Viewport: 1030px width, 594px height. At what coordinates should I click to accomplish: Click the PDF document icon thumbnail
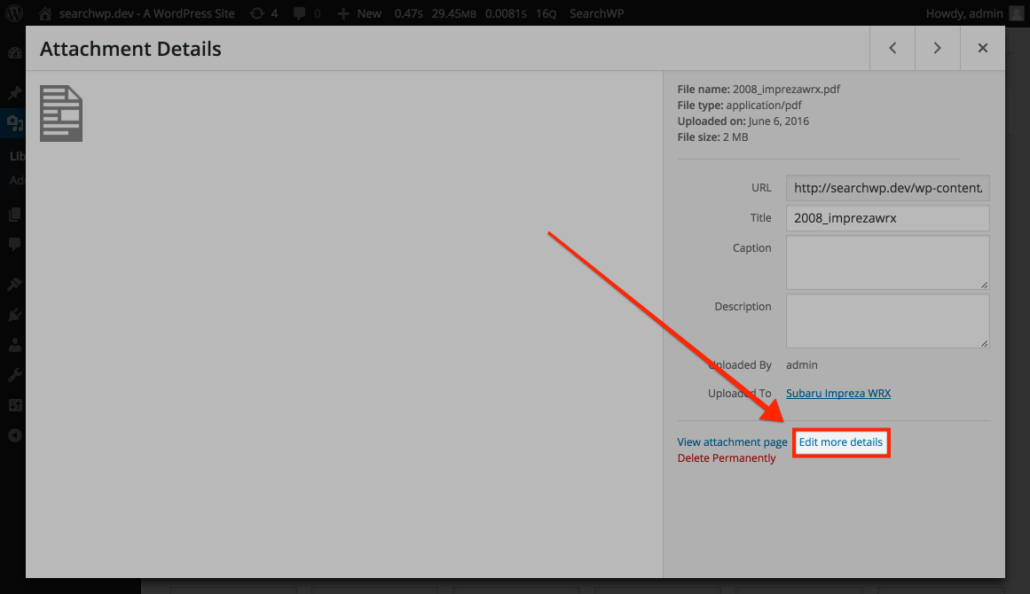click(x=61, y=113)
